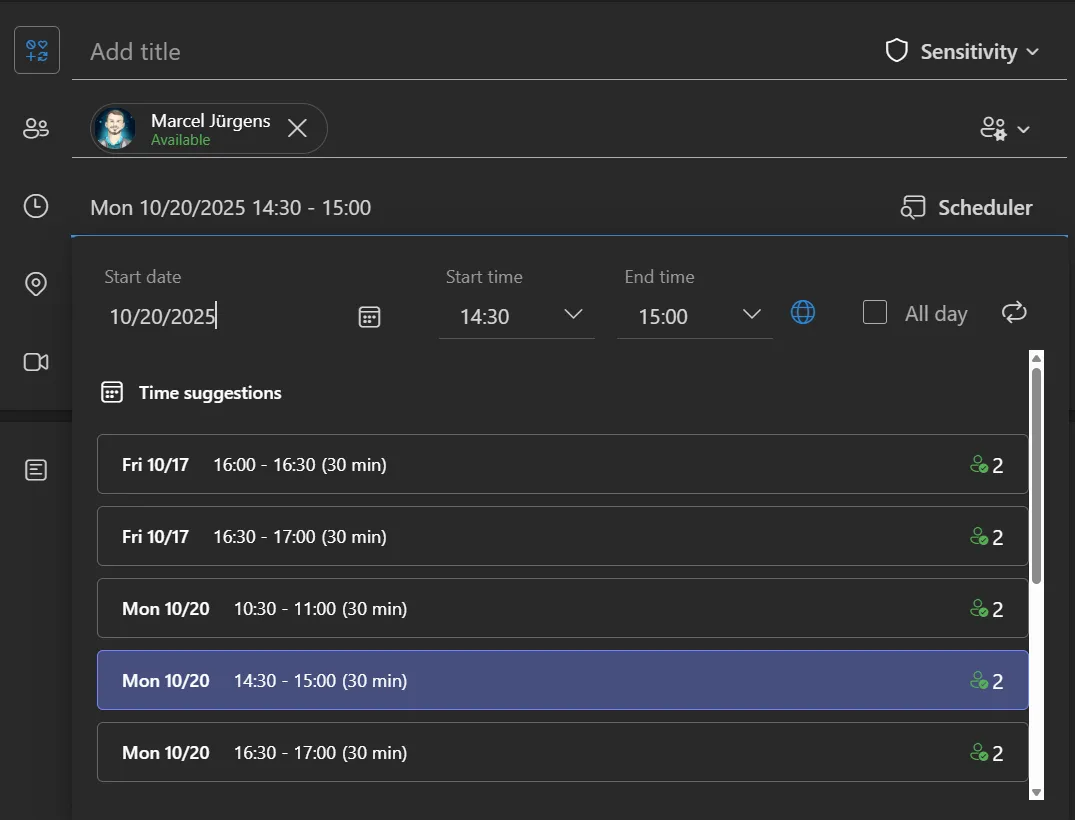Open time zone globe icon
This screenshot has width=1075, height=820.
[802, 313]
